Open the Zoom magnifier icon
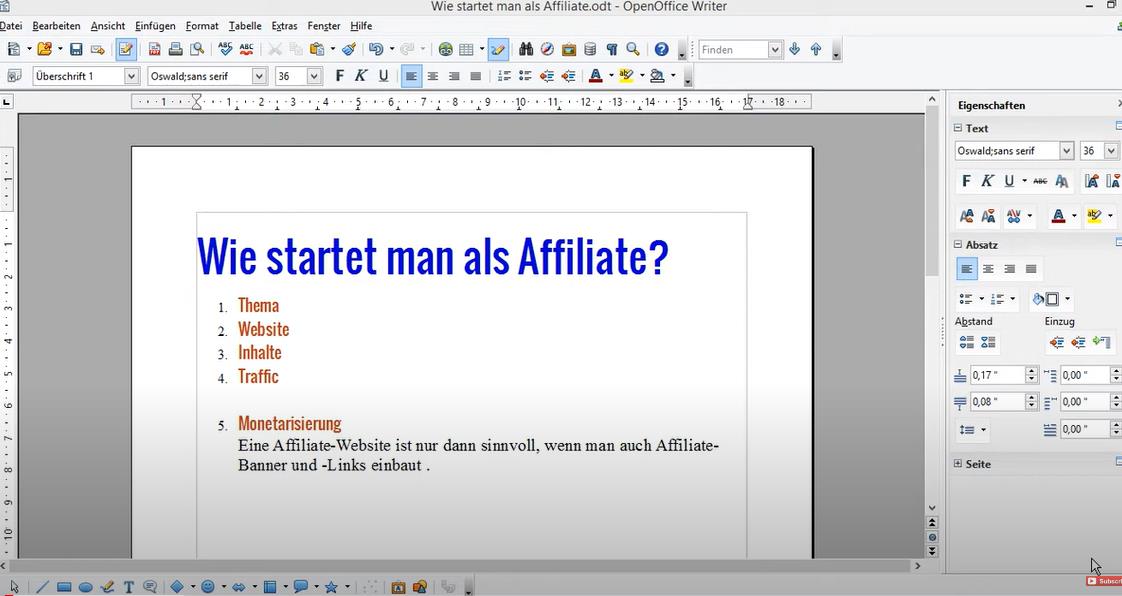 click(633, 49)
